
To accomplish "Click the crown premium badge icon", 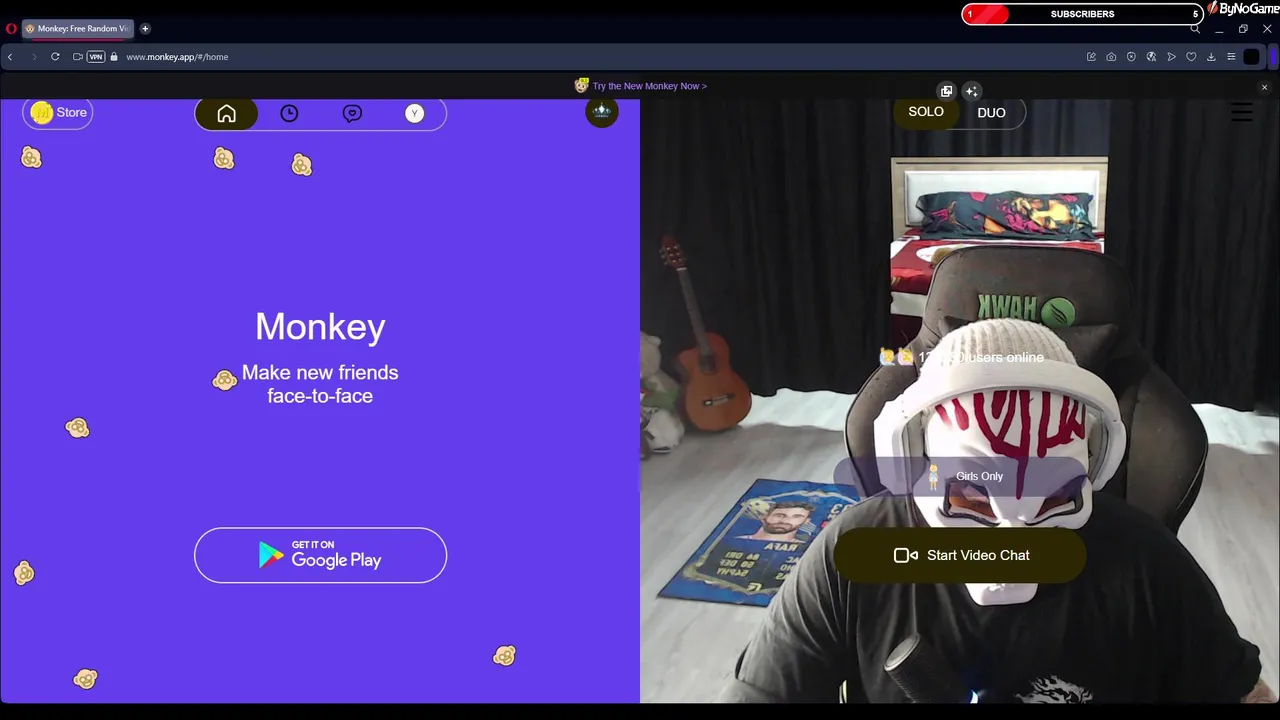I will point(602,112).
